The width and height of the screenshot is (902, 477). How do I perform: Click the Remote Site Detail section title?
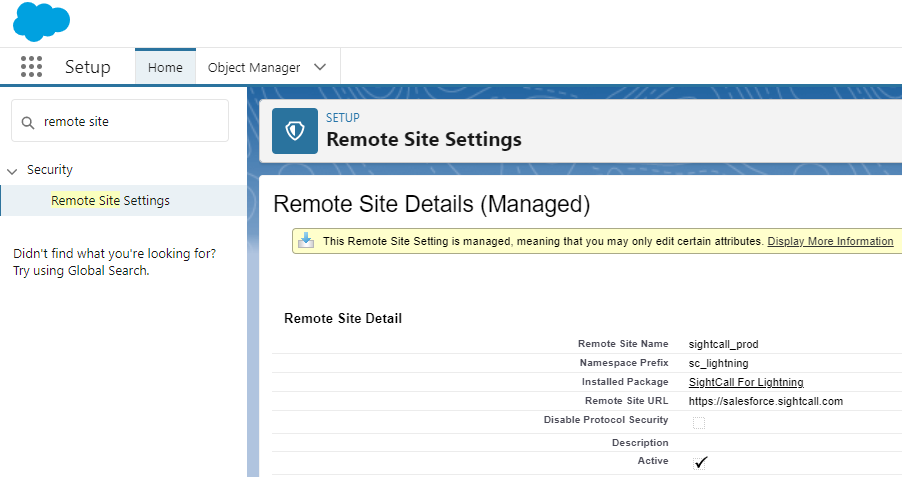343,318
